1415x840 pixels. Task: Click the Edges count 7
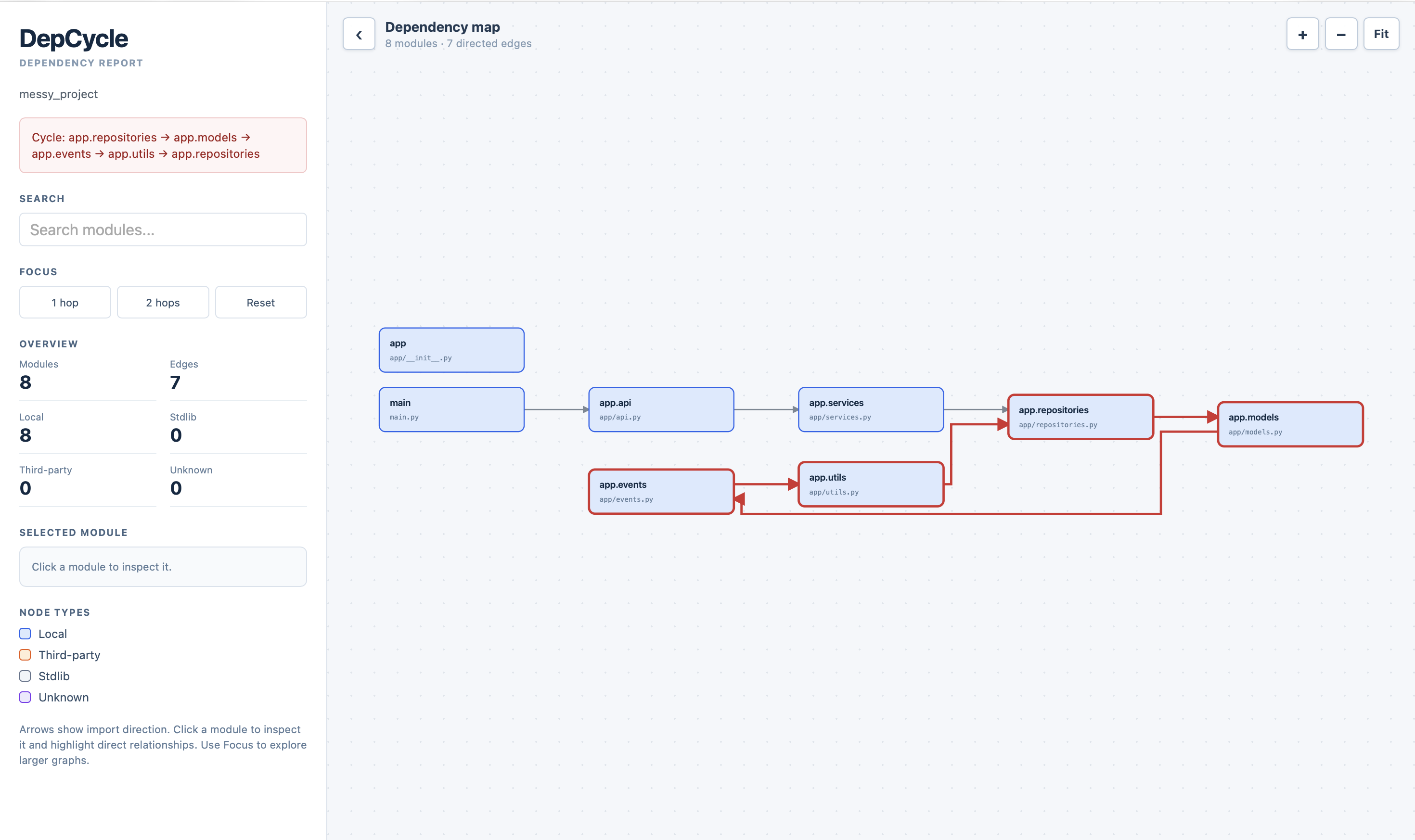[176, 382]
